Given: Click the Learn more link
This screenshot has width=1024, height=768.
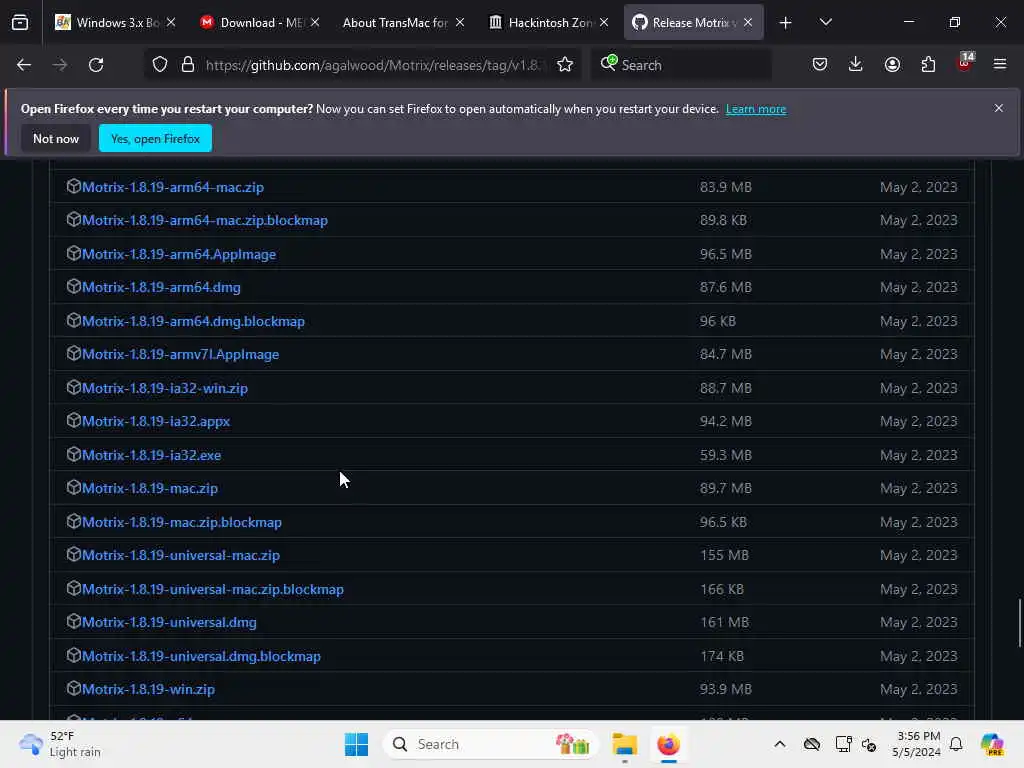Looking at the screenshot, I should [x=756, y=109].
